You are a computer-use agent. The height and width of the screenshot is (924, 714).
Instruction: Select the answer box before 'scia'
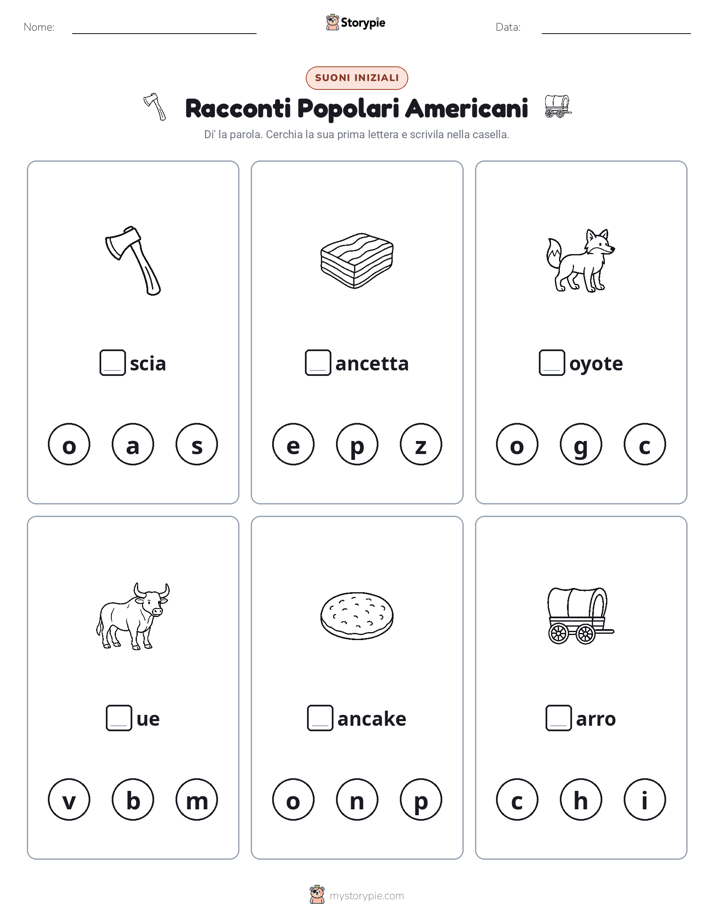click(x=113, y=363)
